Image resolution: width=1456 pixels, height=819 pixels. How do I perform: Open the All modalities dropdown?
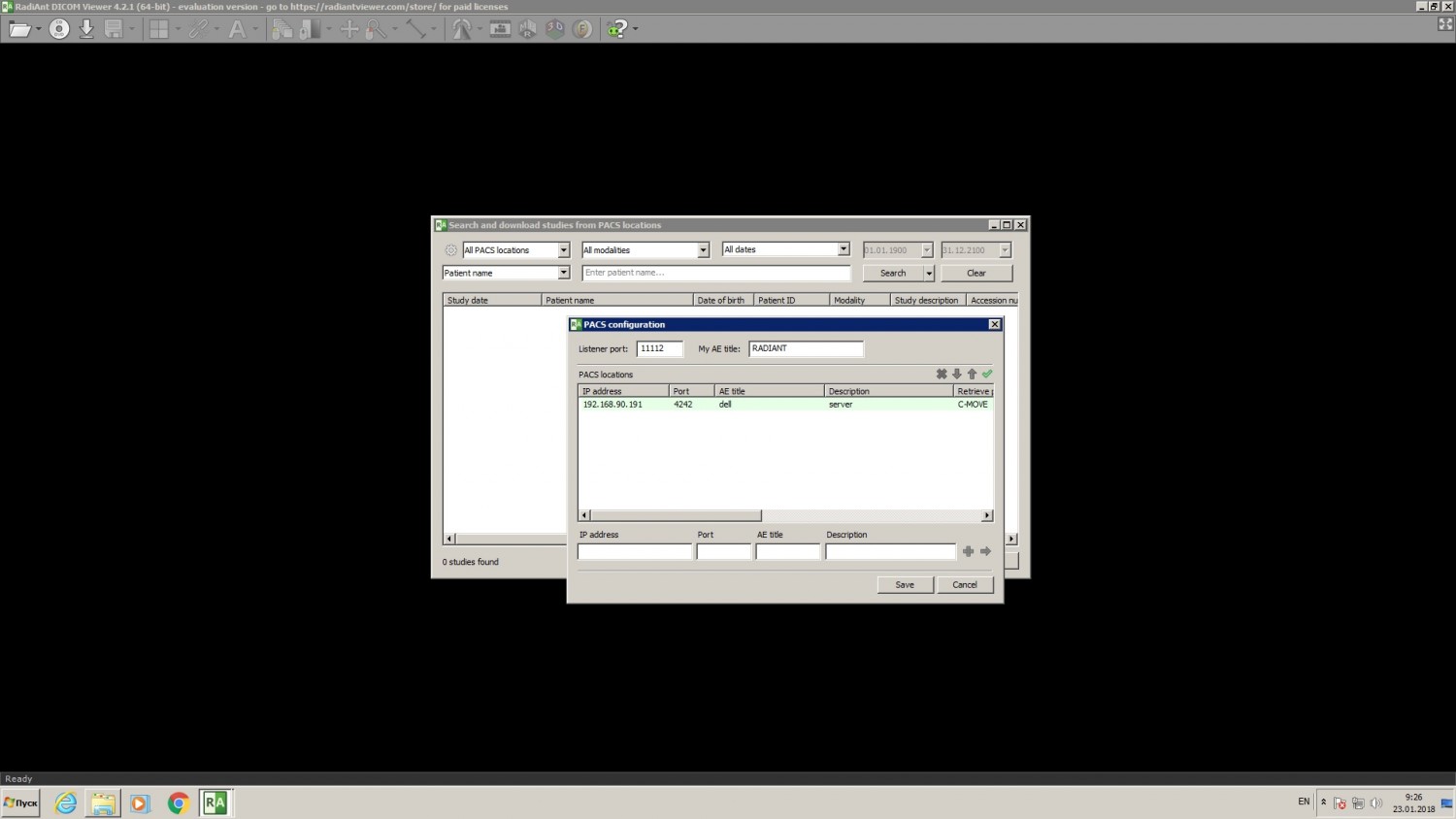pyautogui.click(x=703, y=250)
